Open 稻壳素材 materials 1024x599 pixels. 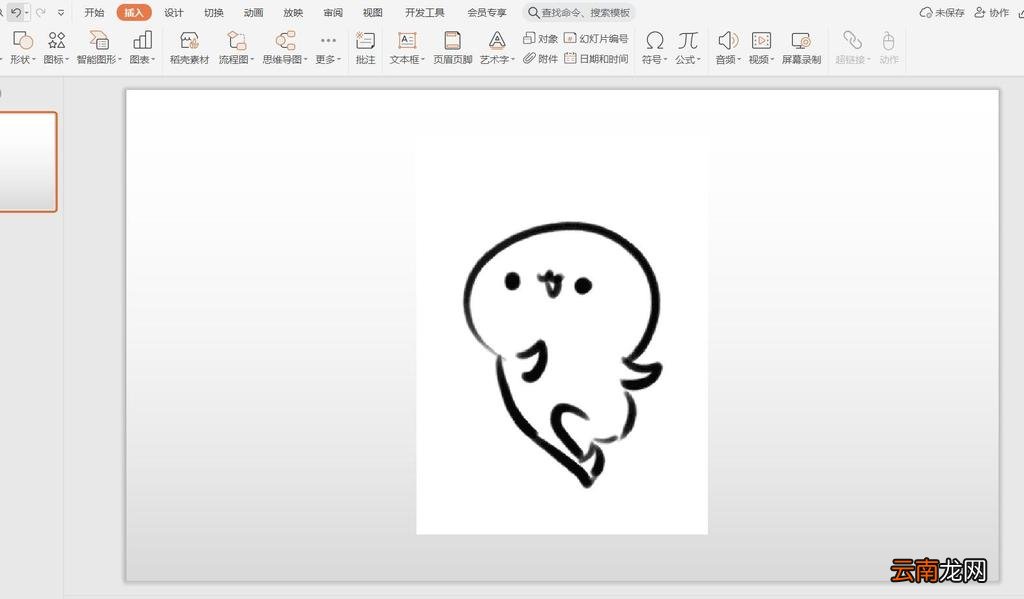tap(189, 48)
